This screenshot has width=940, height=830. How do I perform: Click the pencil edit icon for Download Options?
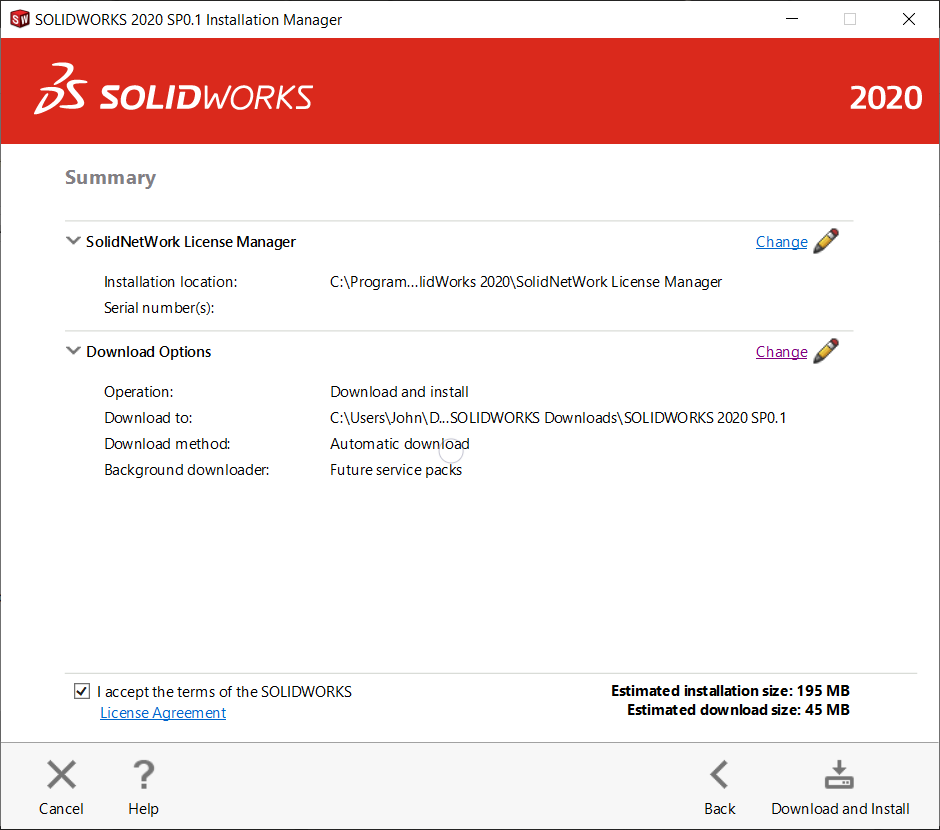tap(826, 350)
